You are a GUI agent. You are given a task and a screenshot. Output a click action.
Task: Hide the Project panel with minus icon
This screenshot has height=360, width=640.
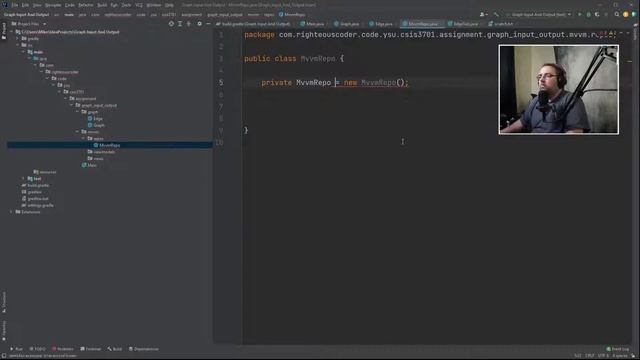pyautogui.click(x=208, y=24)
